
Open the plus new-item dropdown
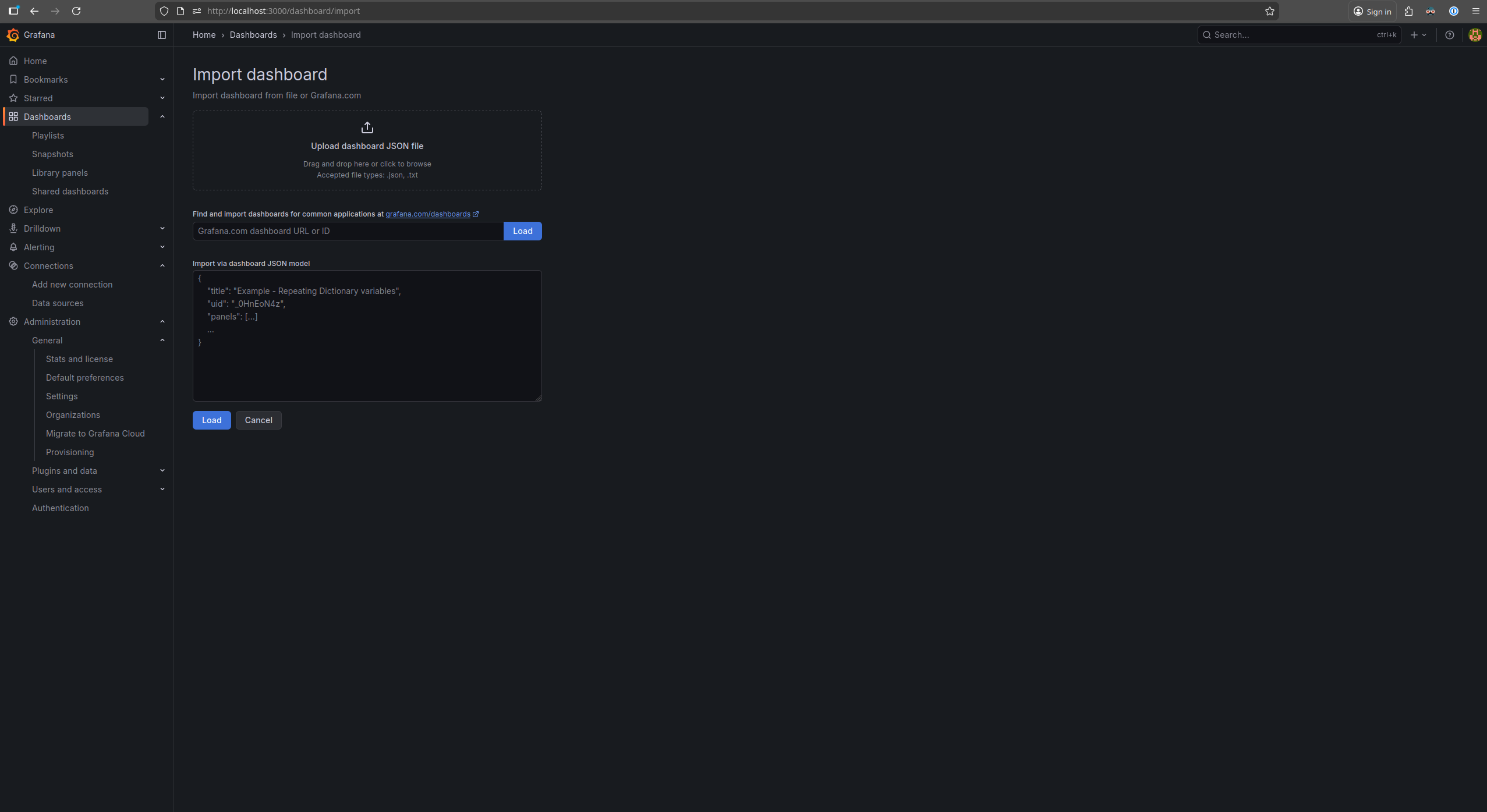tap(1418, 35)
